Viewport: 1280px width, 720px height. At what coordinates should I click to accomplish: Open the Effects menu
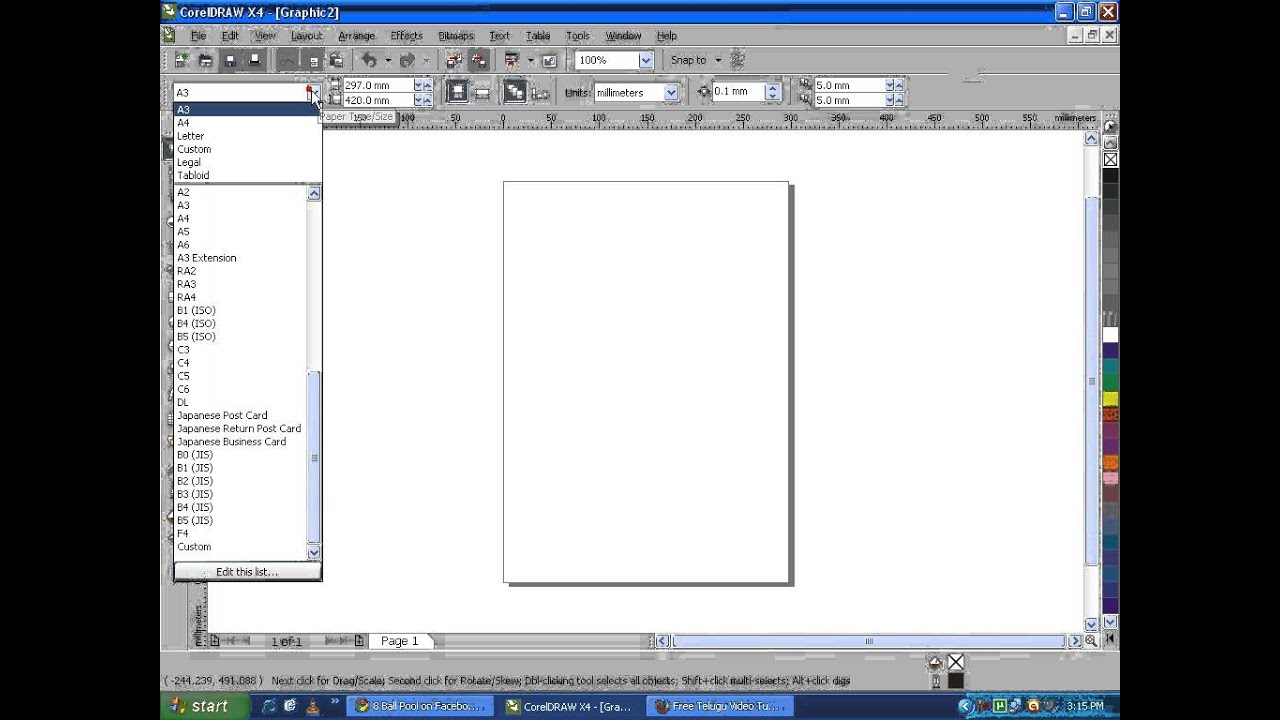point(406,35)
